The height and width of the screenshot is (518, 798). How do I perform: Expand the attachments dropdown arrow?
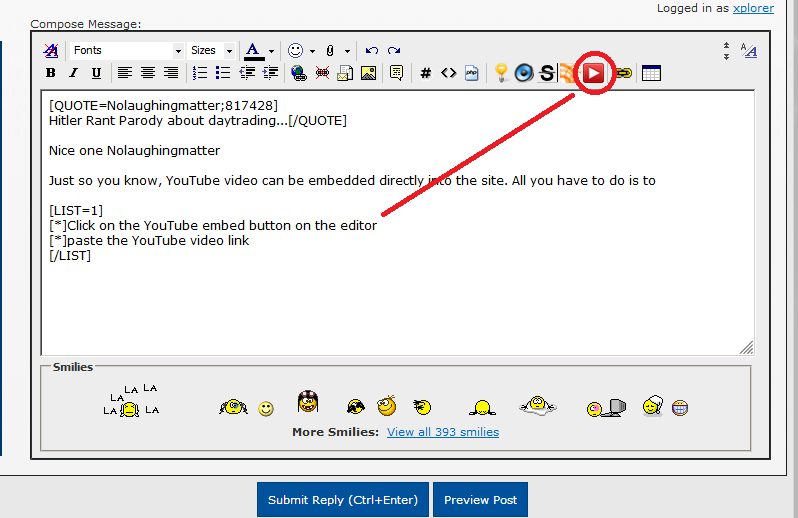point(347,51)
